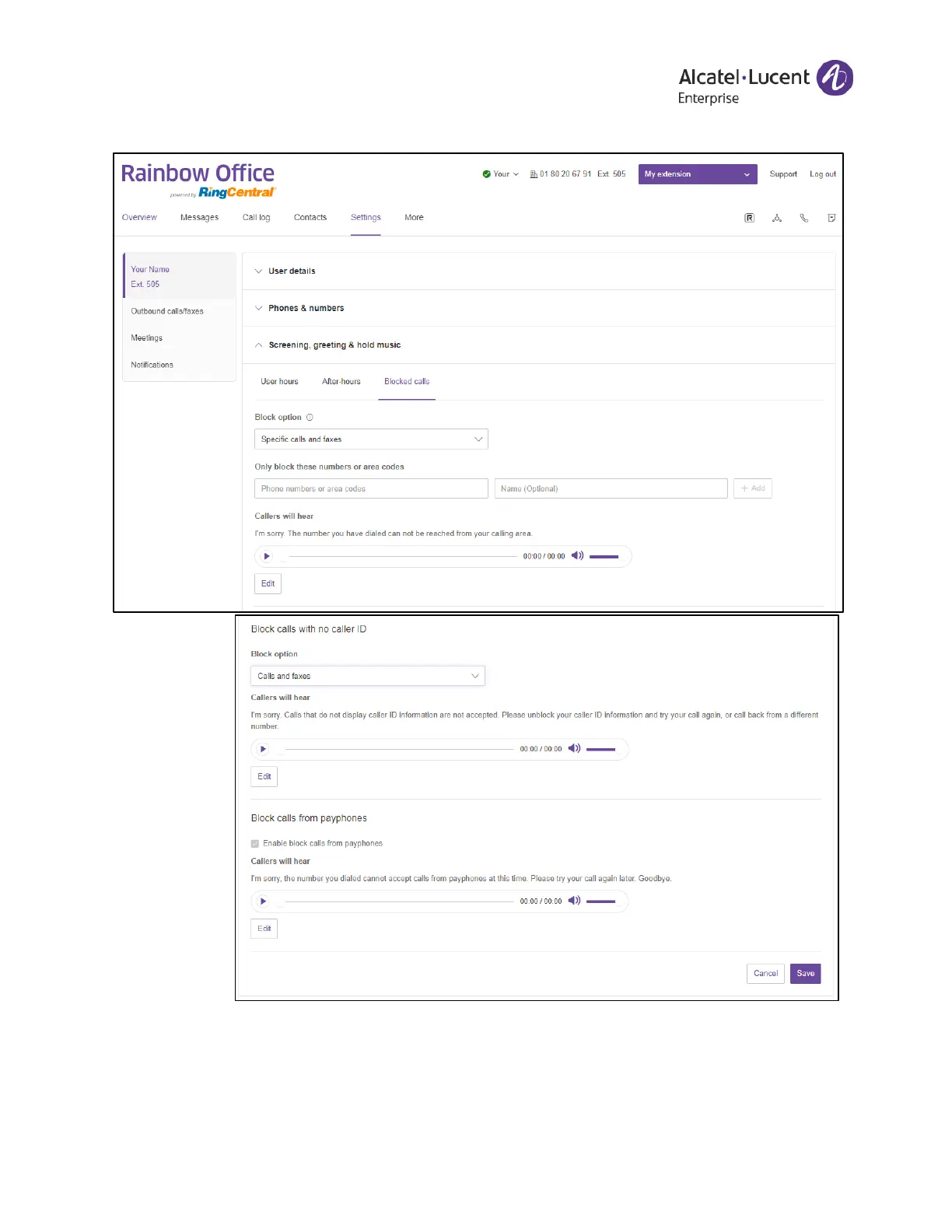Open the Specific calls and faxes dropdown
Screen dimensions: 952x1232
tap(371, 439)
